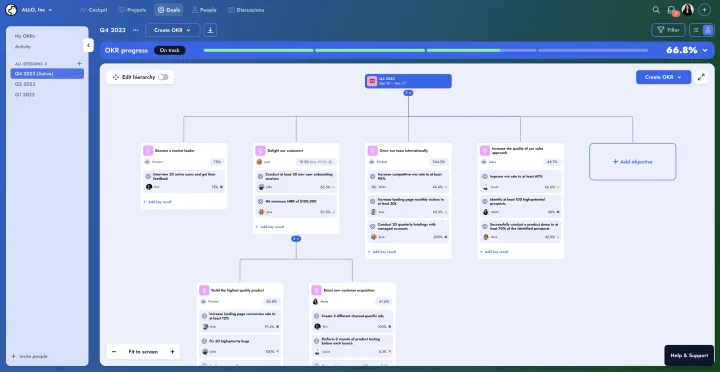Zoom in with the plus button
This screenshot has height=372, width=720.
[x=173, y=352]
